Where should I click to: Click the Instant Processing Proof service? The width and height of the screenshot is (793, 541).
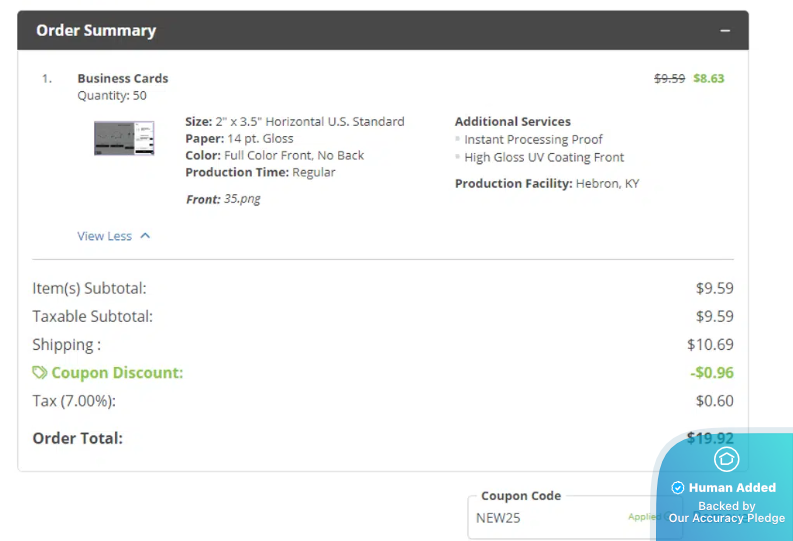(533, 139)
